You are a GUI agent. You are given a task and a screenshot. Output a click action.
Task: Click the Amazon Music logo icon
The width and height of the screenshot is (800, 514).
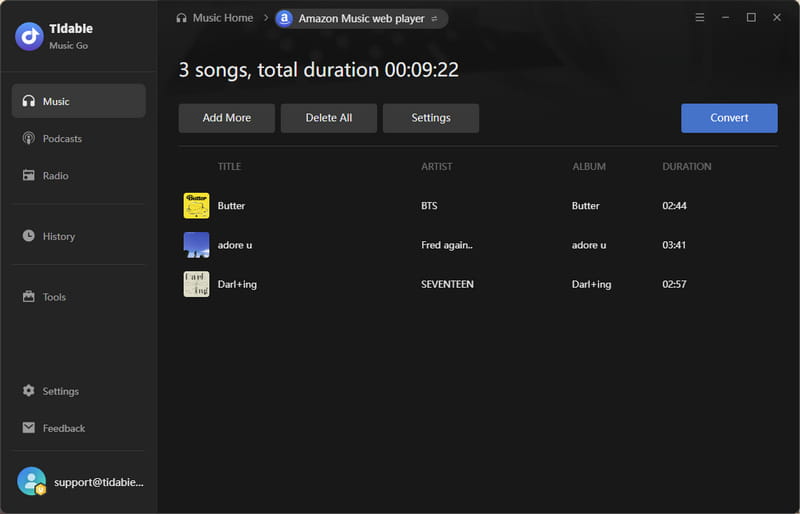pyautogui.click(x=284, y=18)
